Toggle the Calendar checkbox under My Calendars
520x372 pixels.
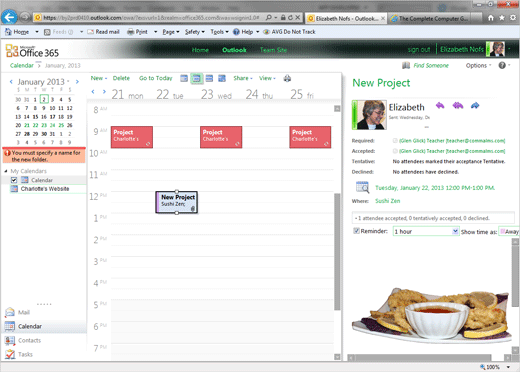(14, 180)
